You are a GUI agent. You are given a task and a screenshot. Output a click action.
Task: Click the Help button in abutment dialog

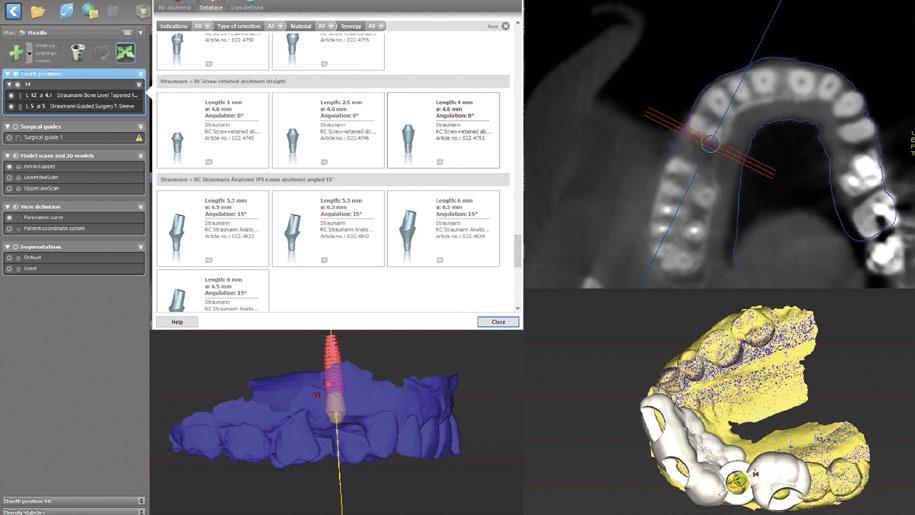click(x=177, y=322)
